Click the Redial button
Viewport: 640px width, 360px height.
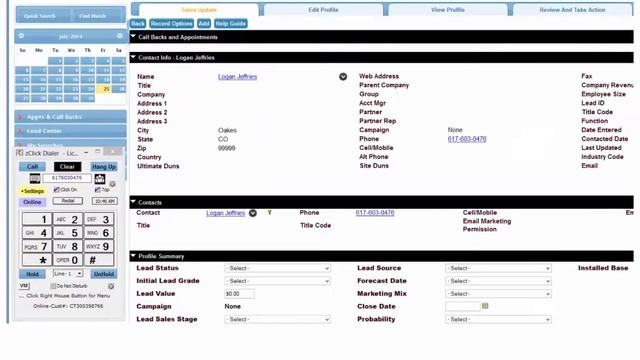click(x=68, y=201)
